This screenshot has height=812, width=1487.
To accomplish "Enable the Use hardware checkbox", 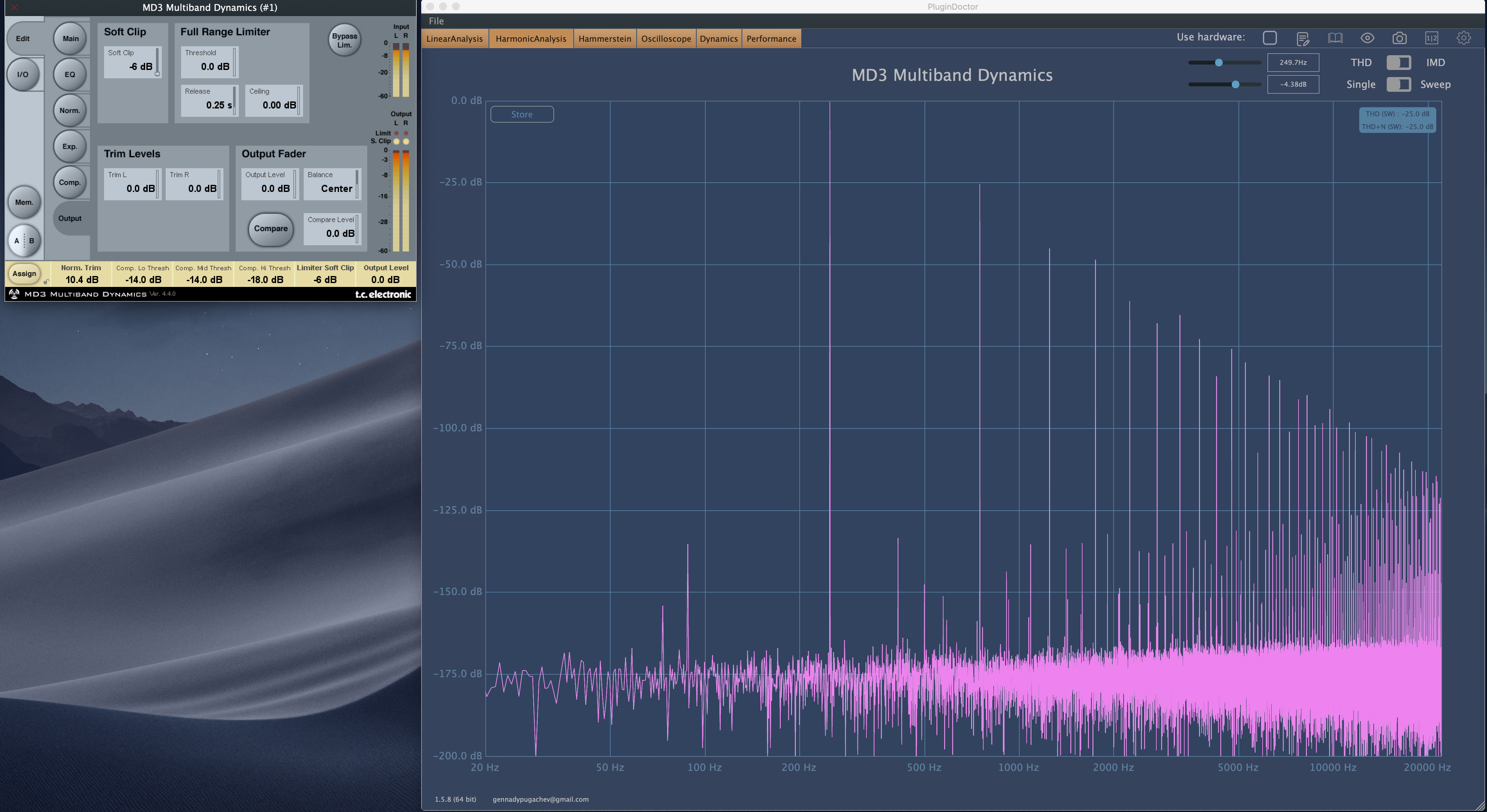I will click(1269, 38).
